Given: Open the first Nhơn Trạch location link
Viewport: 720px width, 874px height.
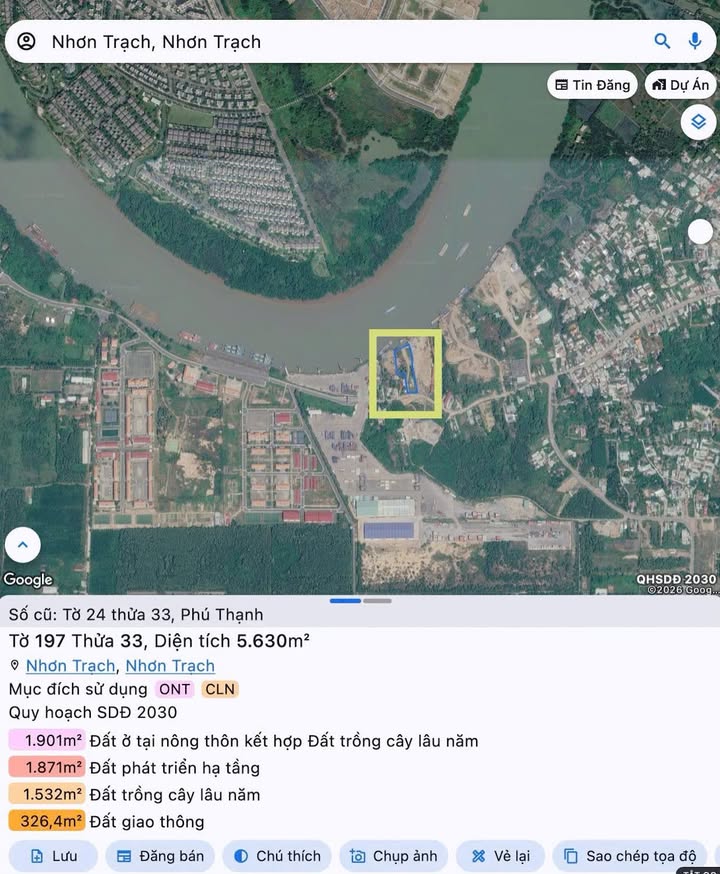Looking at the screenshot, I should (71, 665).
